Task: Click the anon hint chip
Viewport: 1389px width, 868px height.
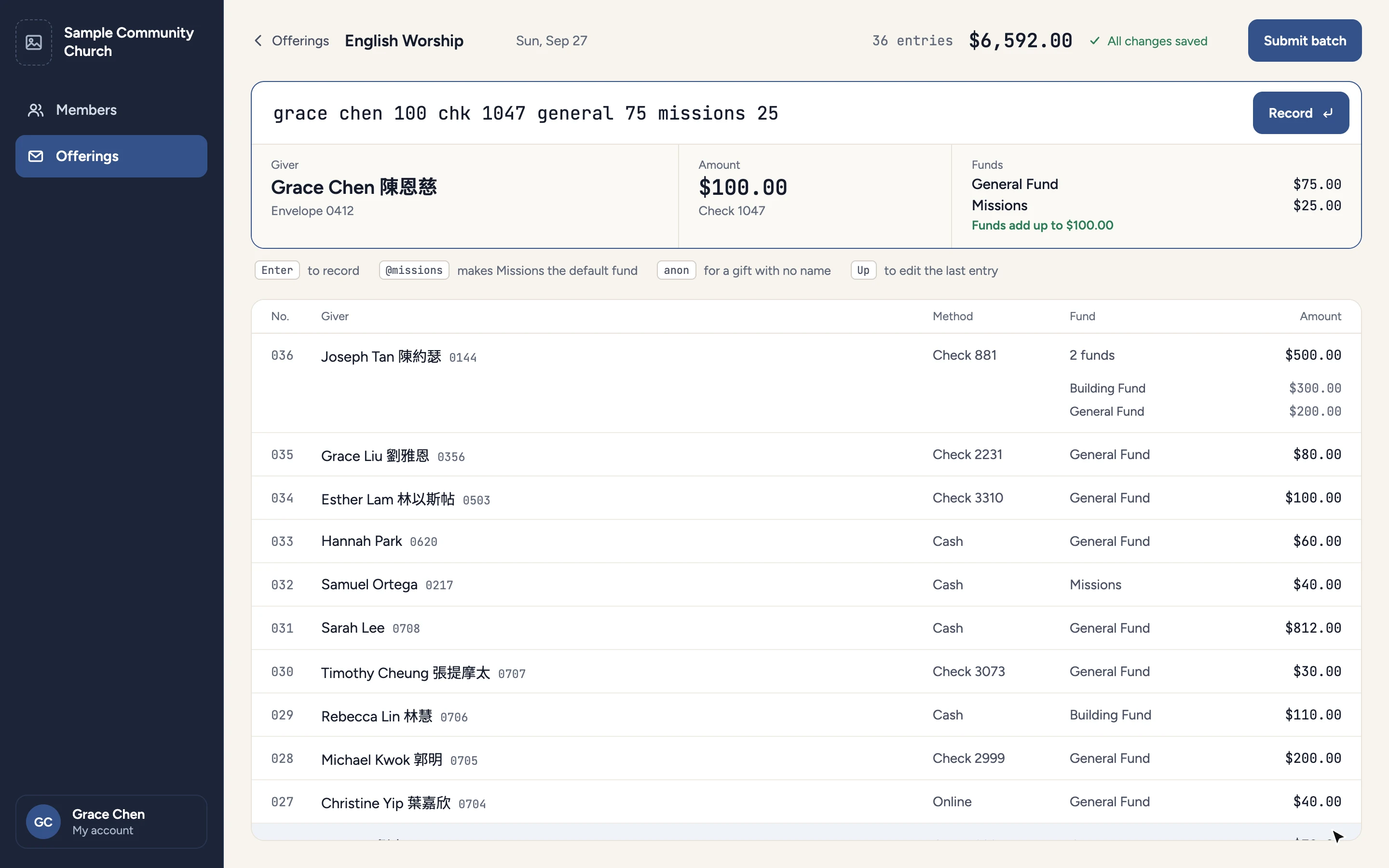Action: (x=676, y=271)
